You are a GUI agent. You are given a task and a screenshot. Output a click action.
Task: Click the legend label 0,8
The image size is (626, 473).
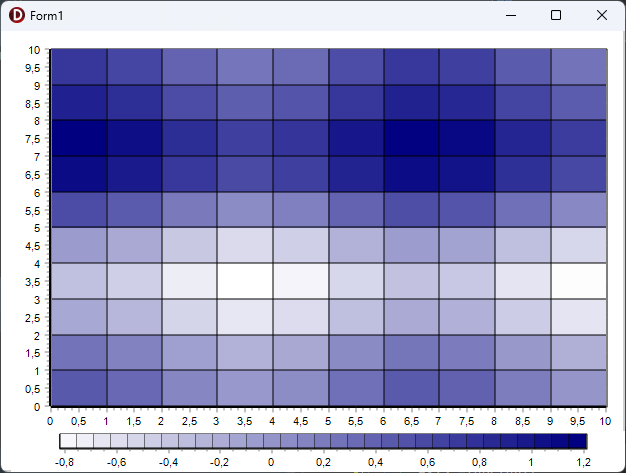[479, 462]
